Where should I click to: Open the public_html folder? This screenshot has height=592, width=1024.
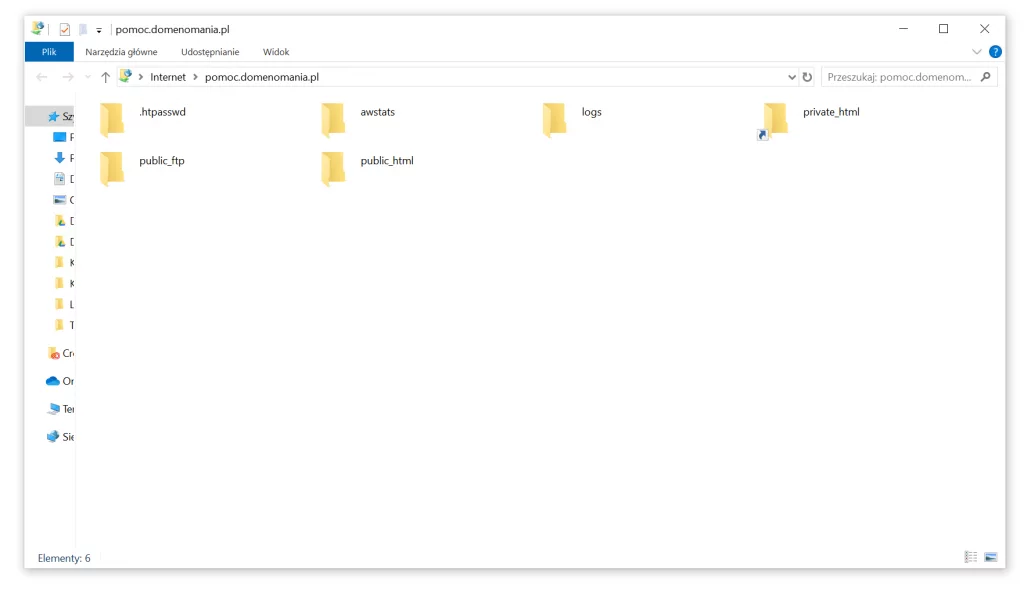[367, 168]
